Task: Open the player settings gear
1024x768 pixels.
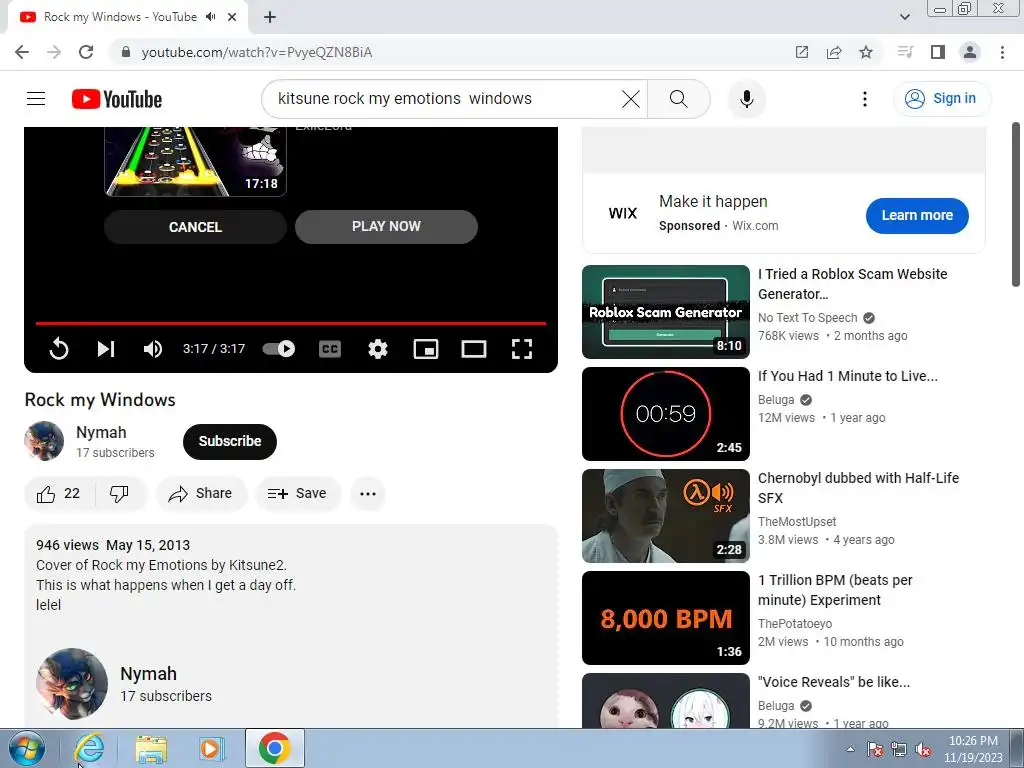Action: (x=377, y=349)
